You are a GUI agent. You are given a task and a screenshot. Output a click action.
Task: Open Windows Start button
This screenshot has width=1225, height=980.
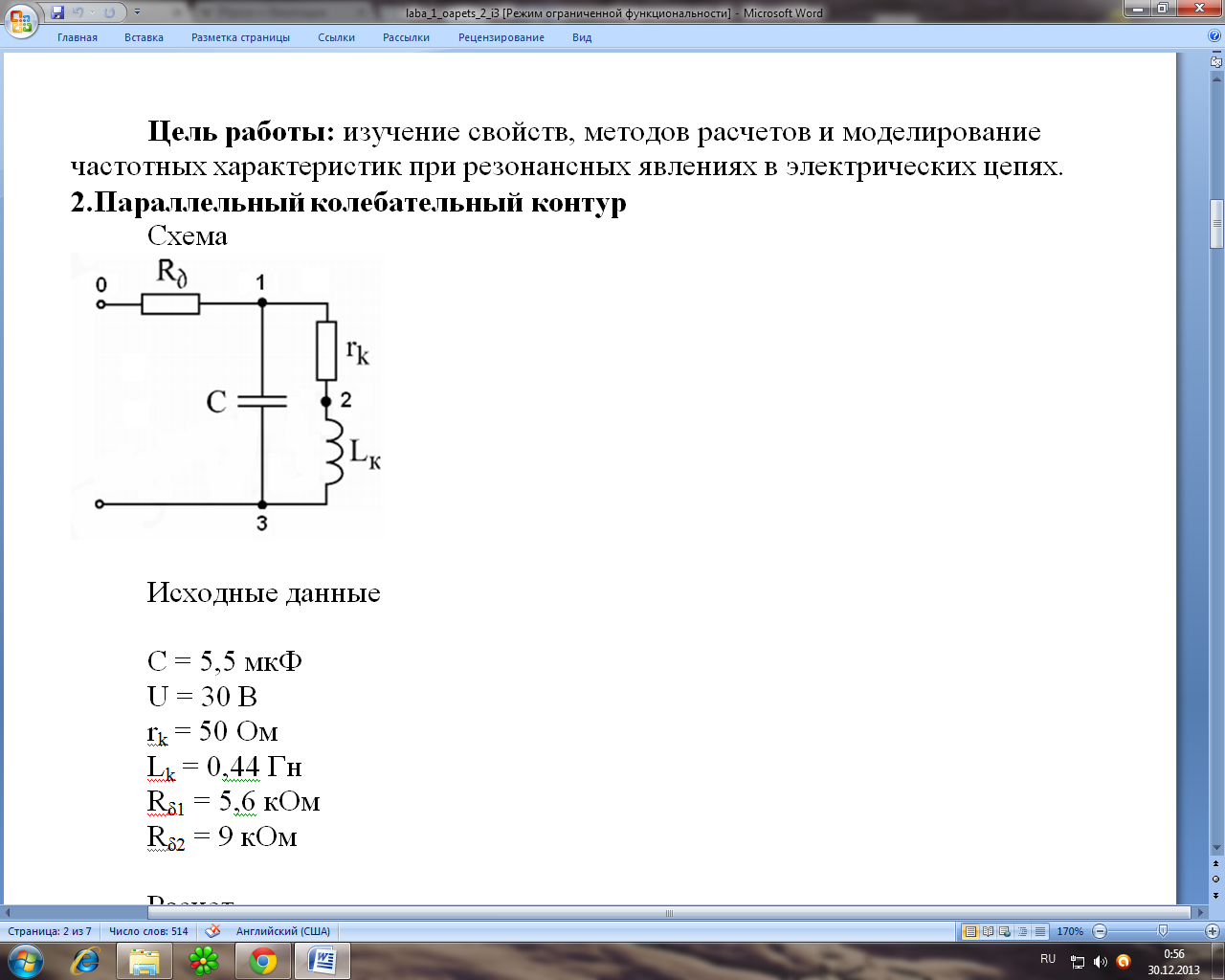coord(24,961)
